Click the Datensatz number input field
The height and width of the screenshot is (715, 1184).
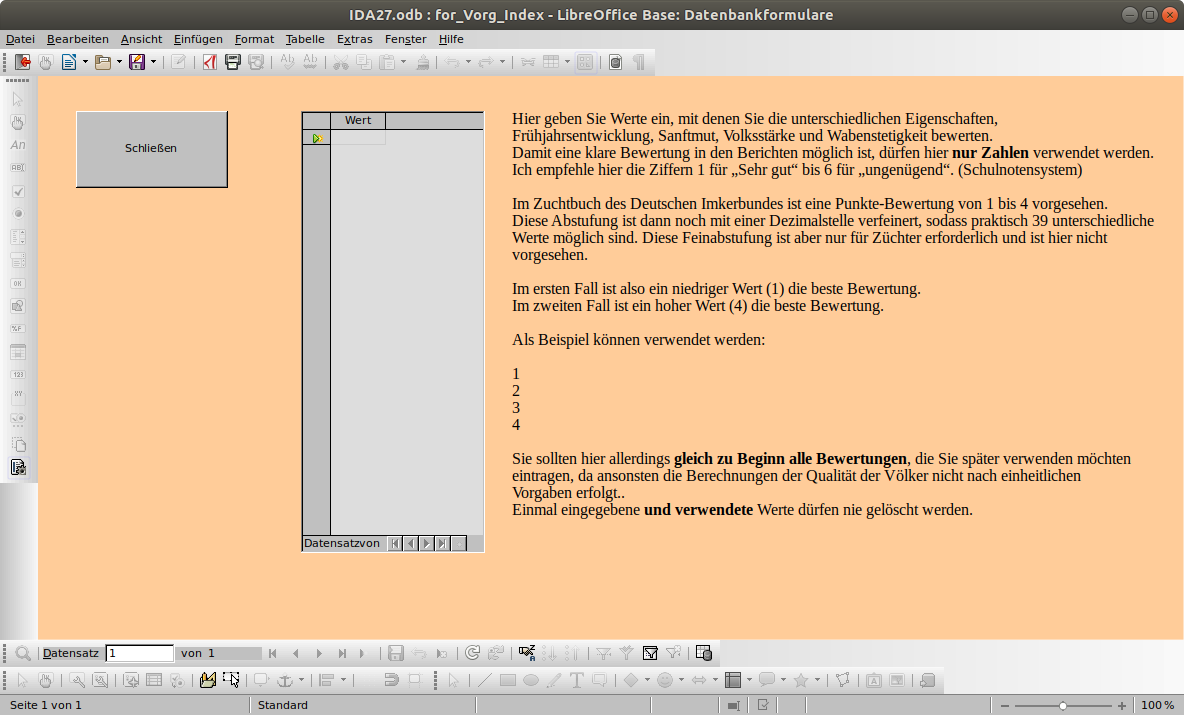pyautogui.click(x=140, y=653)
